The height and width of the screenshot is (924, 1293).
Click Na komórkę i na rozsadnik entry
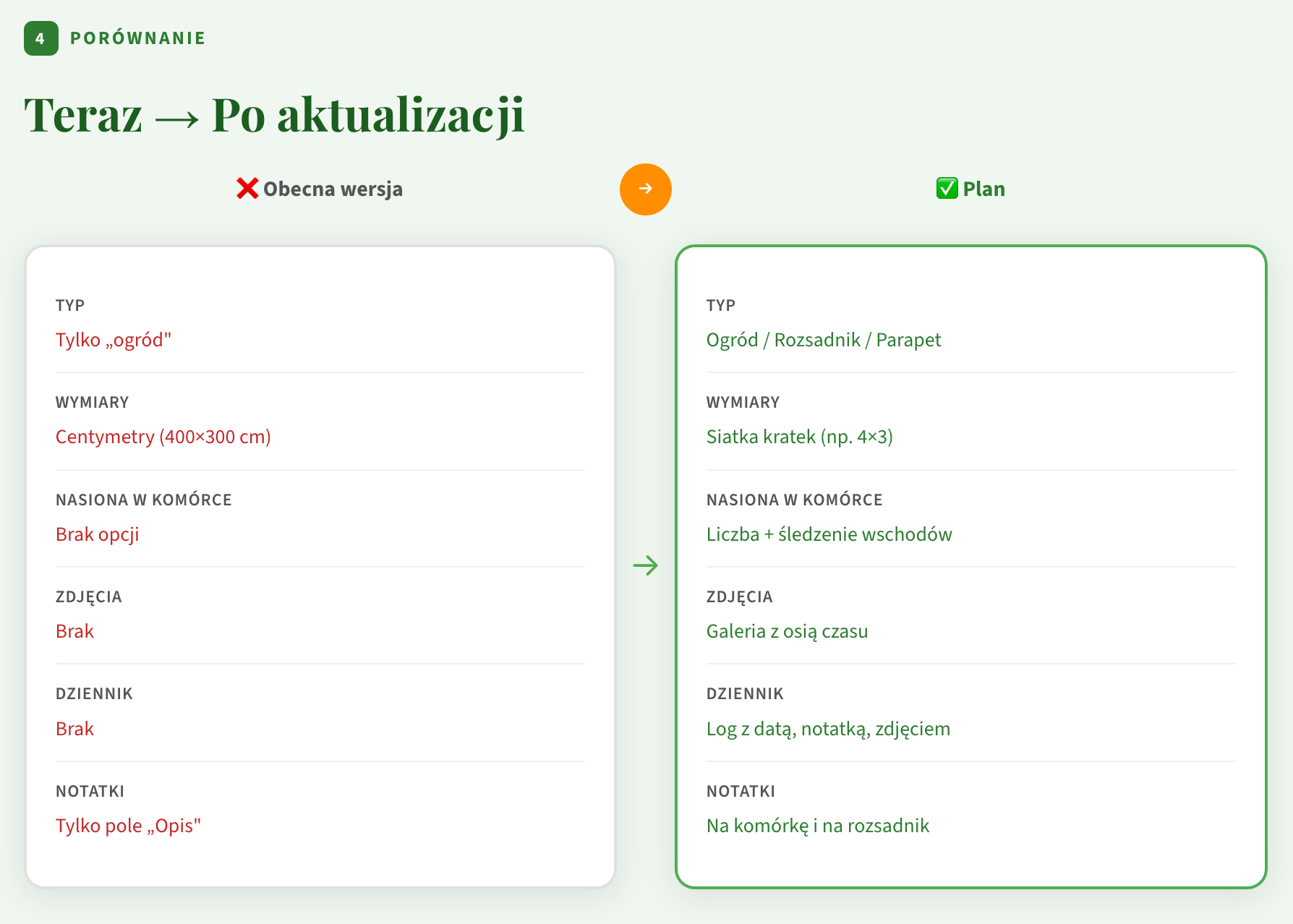point(817,826)
